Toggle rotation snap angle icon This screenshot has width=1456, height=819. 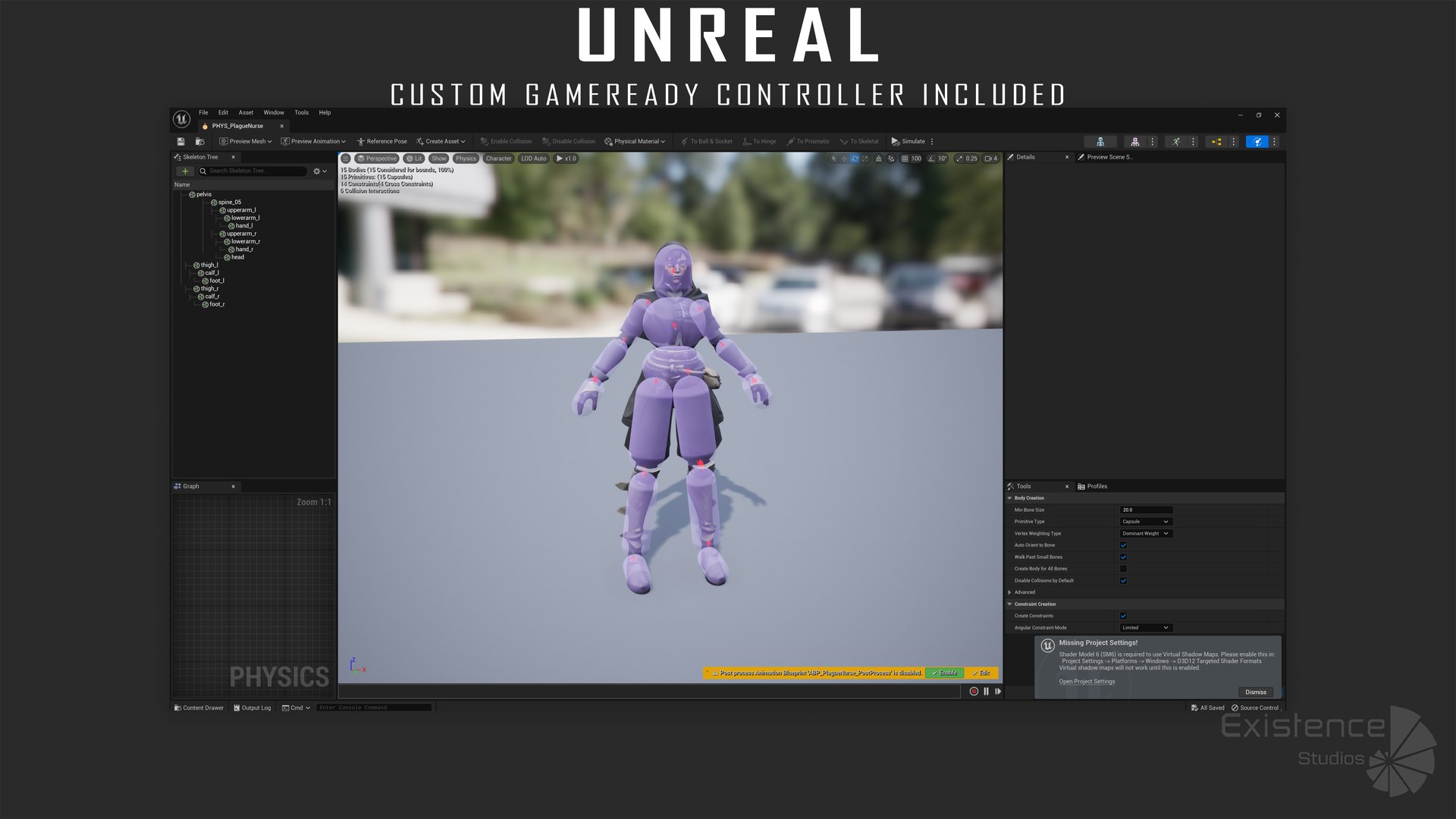(x=931, y=158)
